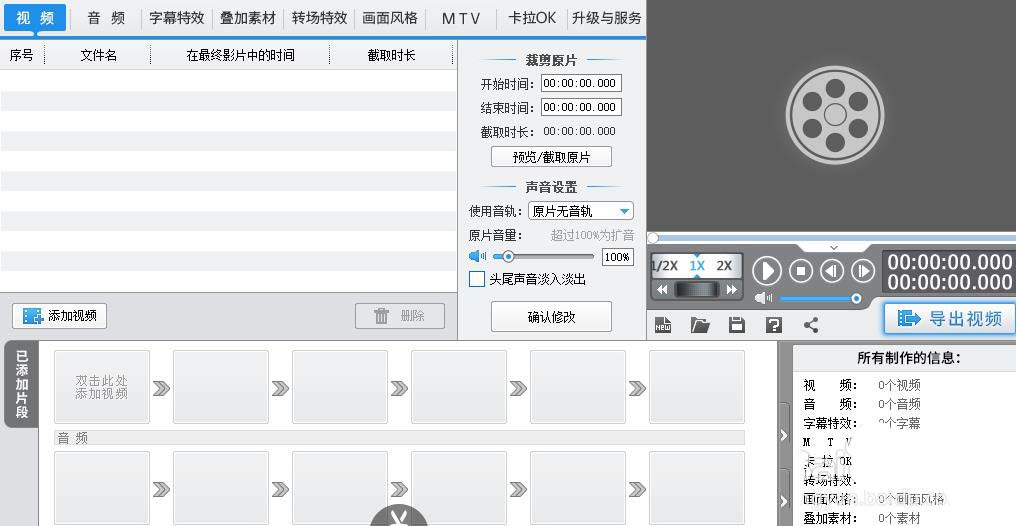
Task: Click the scissors cut icon at bottom
Action: 399,518
